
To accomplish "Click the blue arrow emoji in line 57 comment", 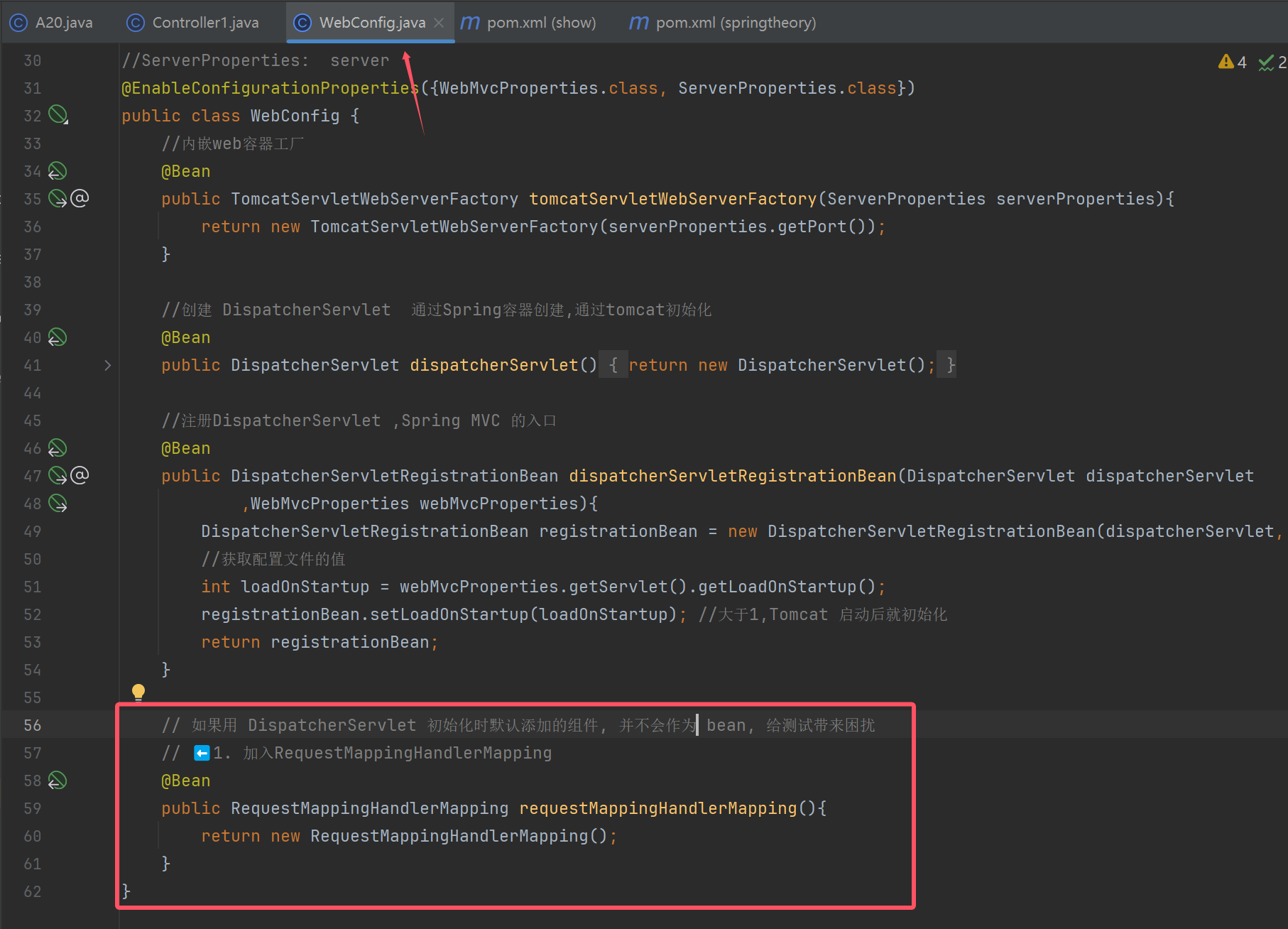I will tap(202, 753).
